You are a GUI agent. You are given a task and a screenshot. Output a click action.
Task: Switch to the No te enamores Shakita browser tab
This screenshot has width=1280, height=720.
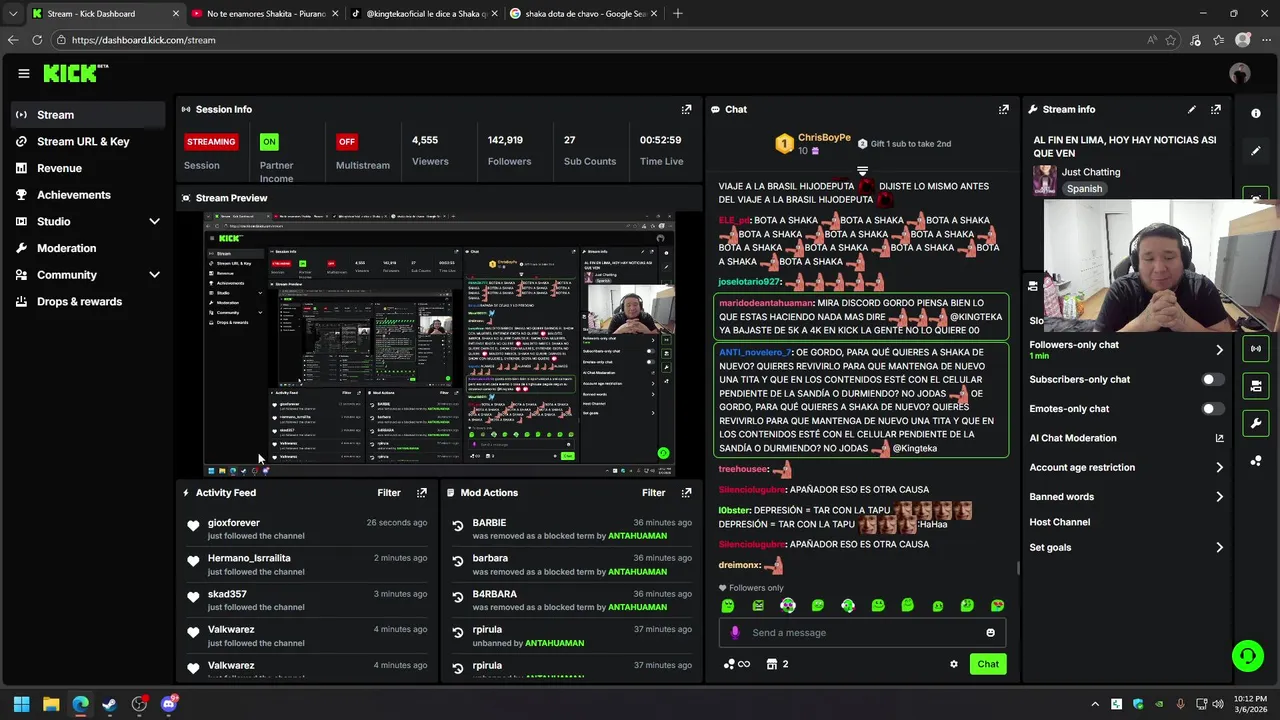[264, 14]
